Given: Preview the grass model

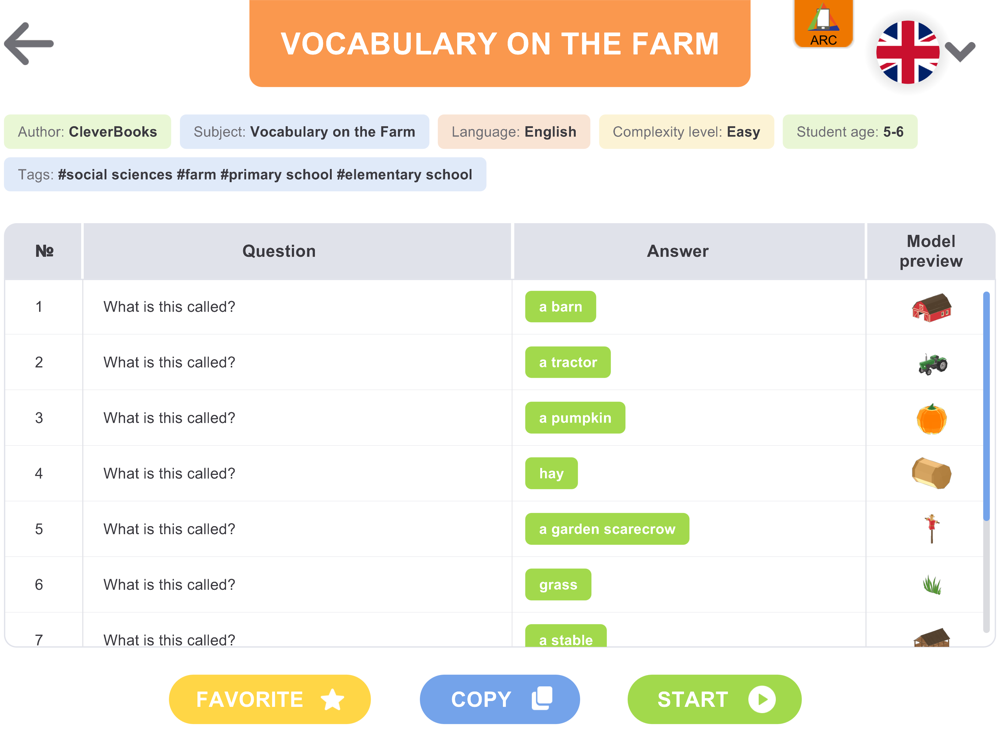Looking at the screenshot, I should (x=932, y=584).
